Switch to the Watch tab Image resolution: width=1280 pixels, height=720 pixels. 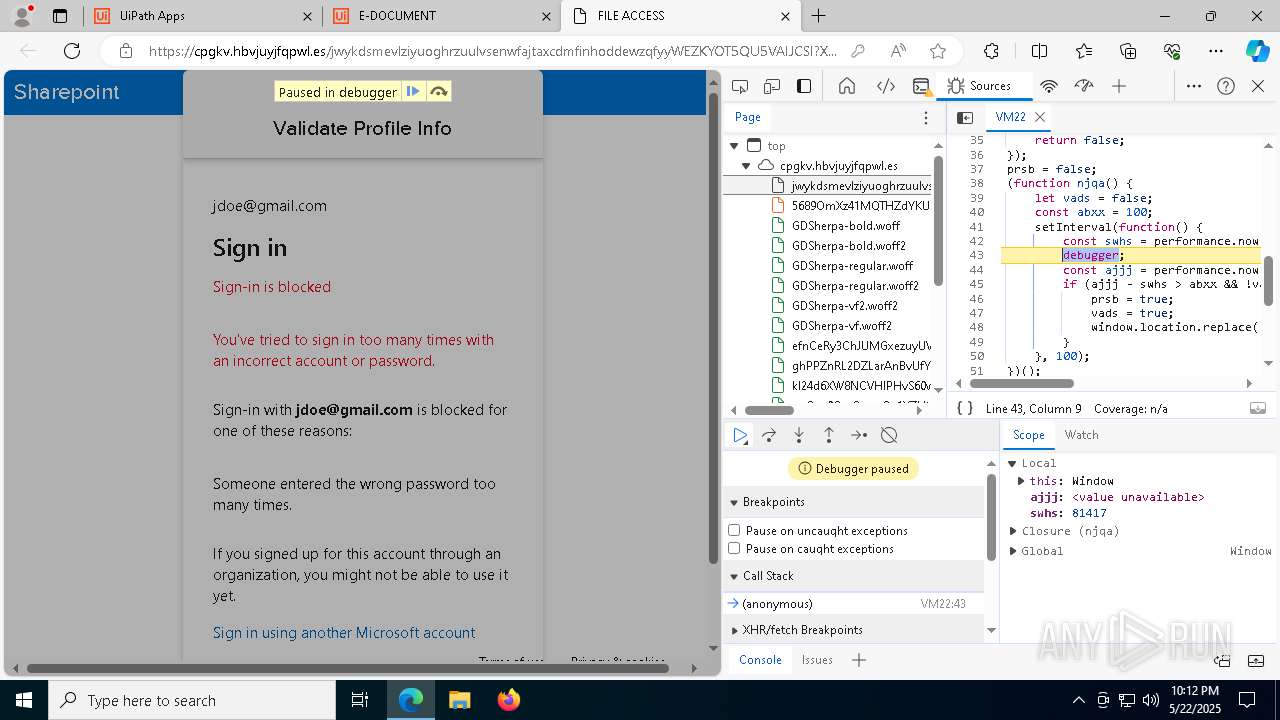tap(1081, 435)
